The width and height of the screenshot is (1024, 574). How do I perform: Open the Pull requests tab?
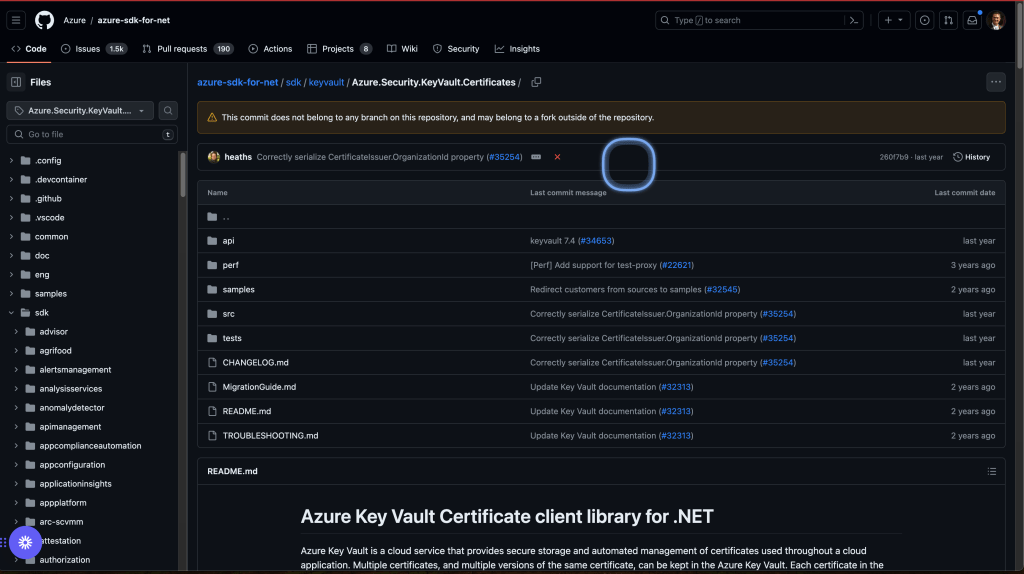coord(187,49)
